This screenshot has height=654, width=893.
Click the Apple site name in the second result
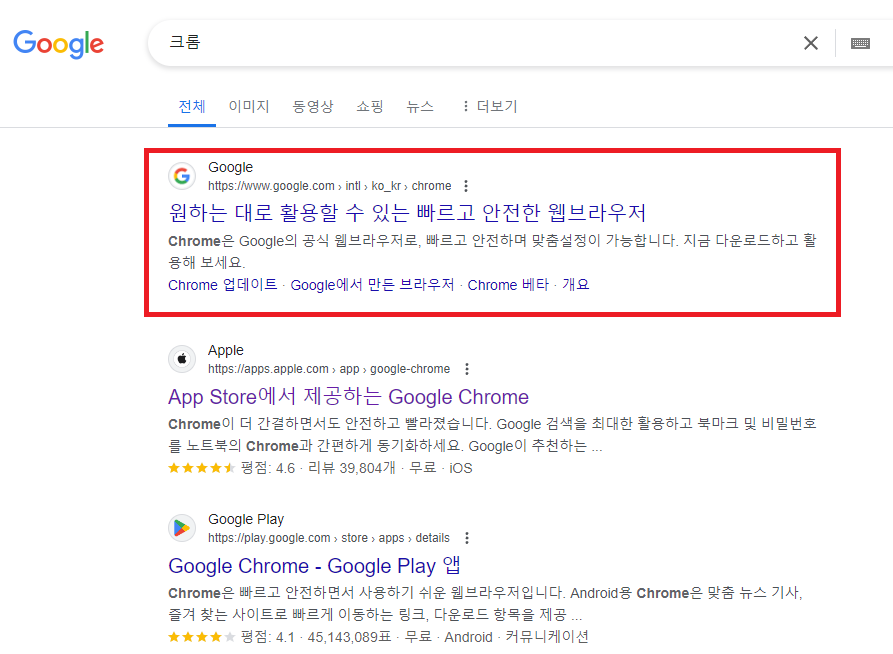(x=226, y=350)
